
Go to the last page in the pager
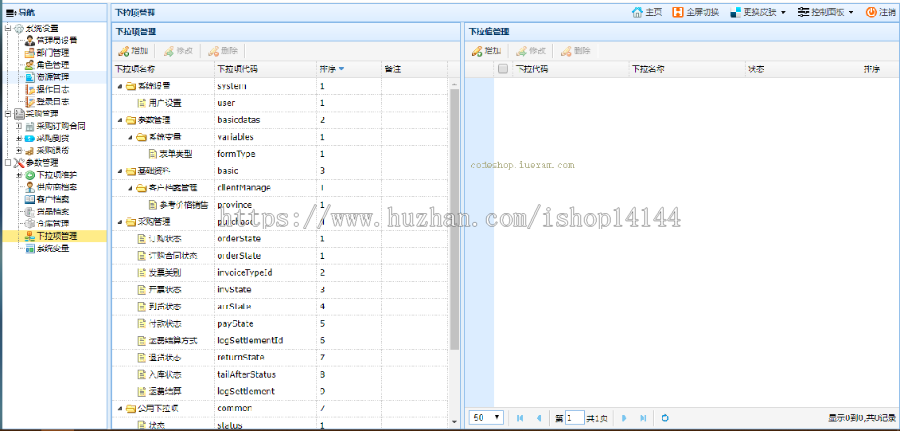643,418
